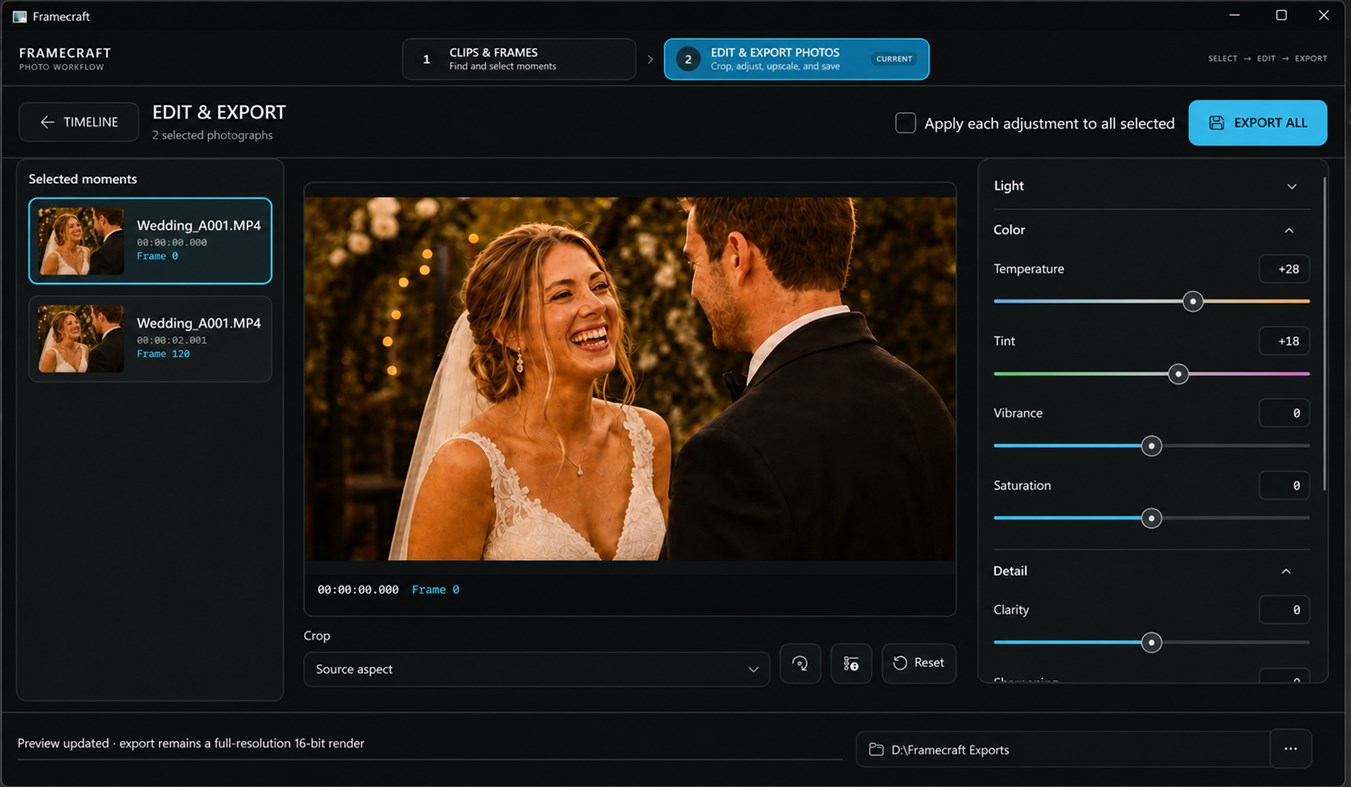
Task: Open the Source aspect crop dropdown
Action: (x=536, y=669)
